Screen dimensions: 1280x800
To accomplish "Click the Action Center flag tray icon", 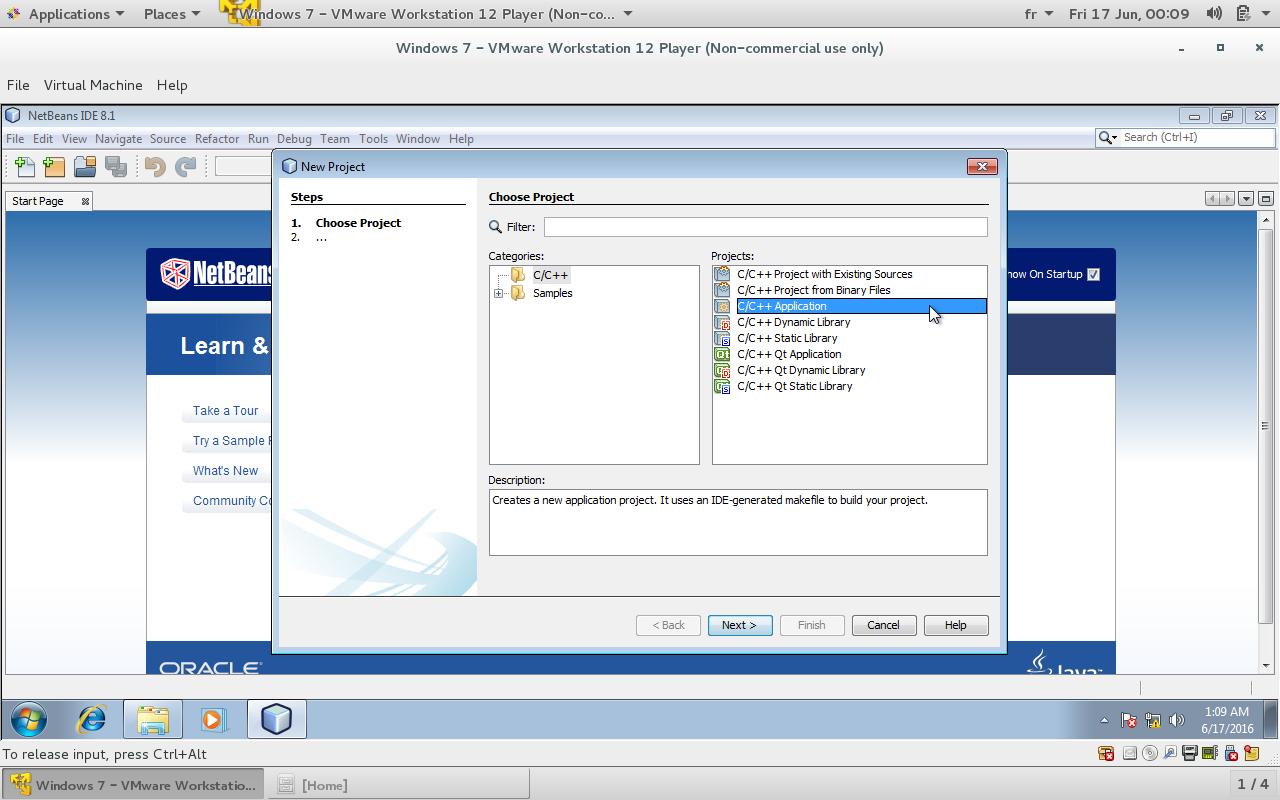I will click(1129, 720).
